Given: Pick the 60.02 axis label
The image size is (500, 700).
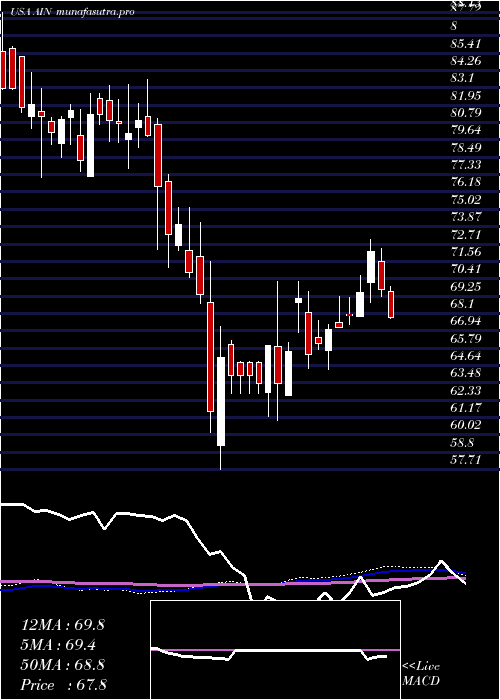Looking at the screenshot, I should [x=466, y=425].
